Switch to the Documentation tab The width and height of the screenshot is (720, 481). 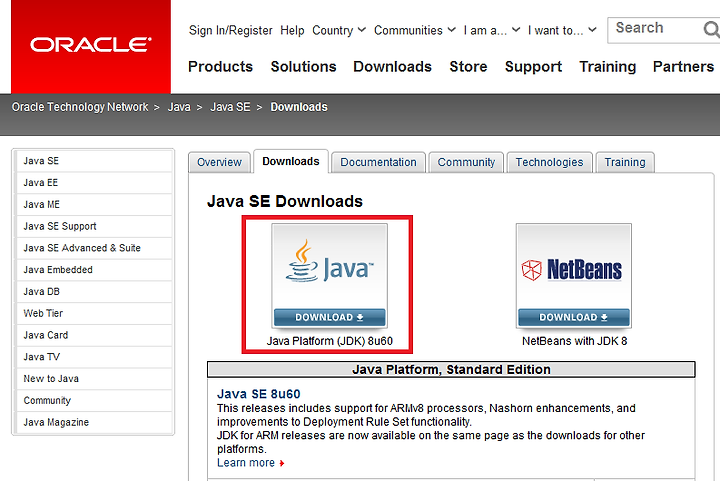pyautogui.click(x=378, y=162)
